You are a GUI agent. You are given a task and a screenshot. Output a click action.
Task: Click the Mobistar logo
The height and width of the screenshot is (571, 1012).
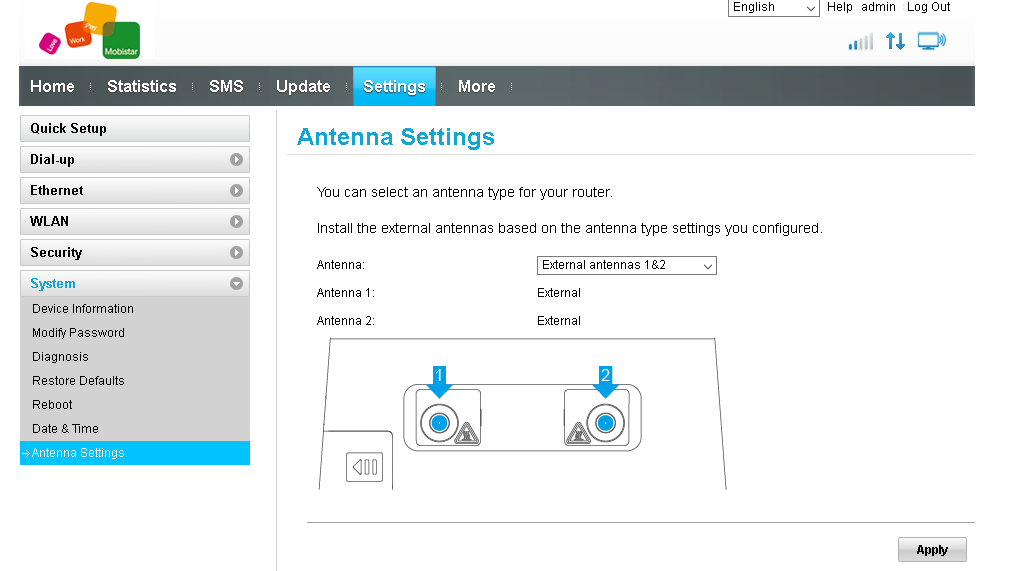pos(89,31)
